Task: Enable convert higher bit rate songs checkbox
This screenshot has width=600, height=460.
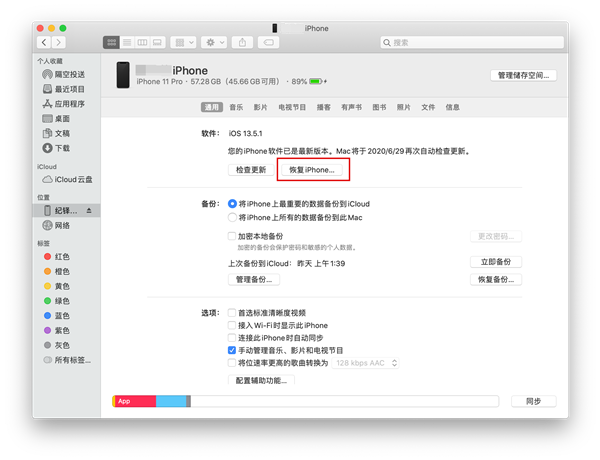Action: tap(232, 362)
